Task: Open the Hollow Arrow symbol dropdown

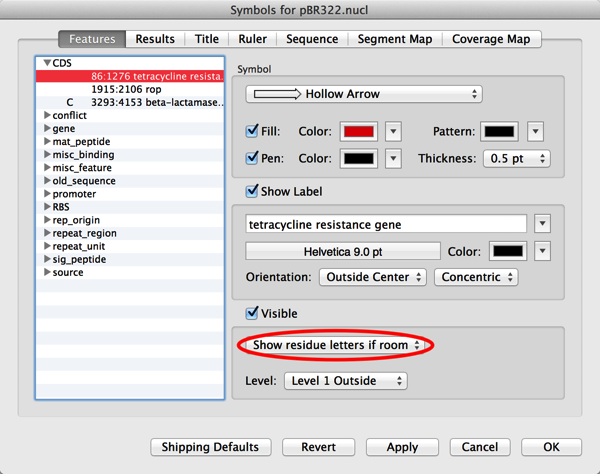Action: [364, 94]
